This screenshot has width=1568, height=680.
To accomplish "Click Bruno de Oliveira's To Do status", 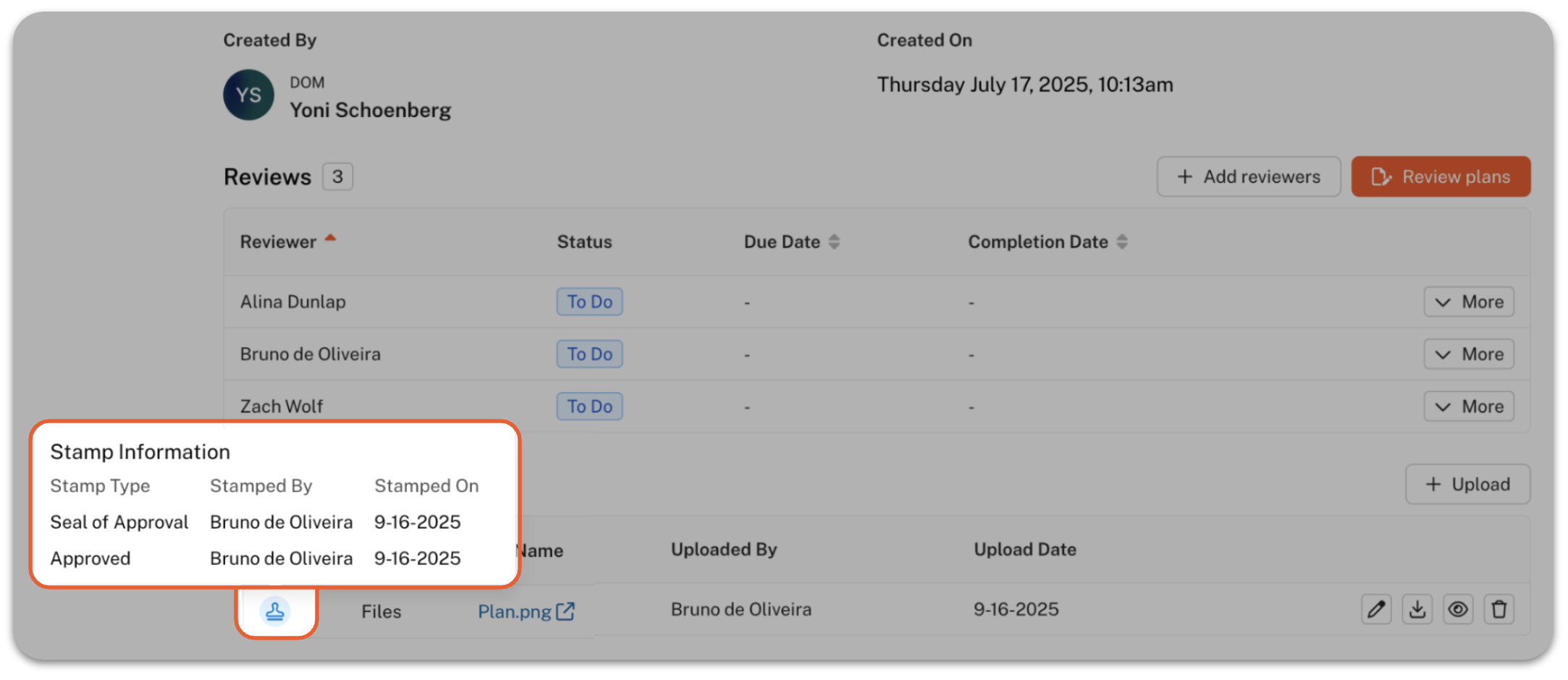I will point(589,354).
